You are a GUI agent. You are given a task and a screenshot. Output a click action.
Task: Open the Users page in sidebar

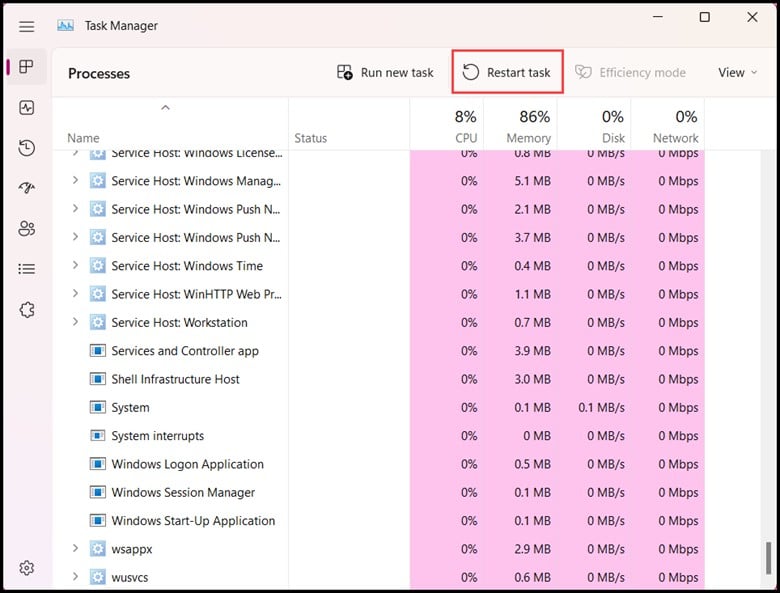tap(26, 228)
